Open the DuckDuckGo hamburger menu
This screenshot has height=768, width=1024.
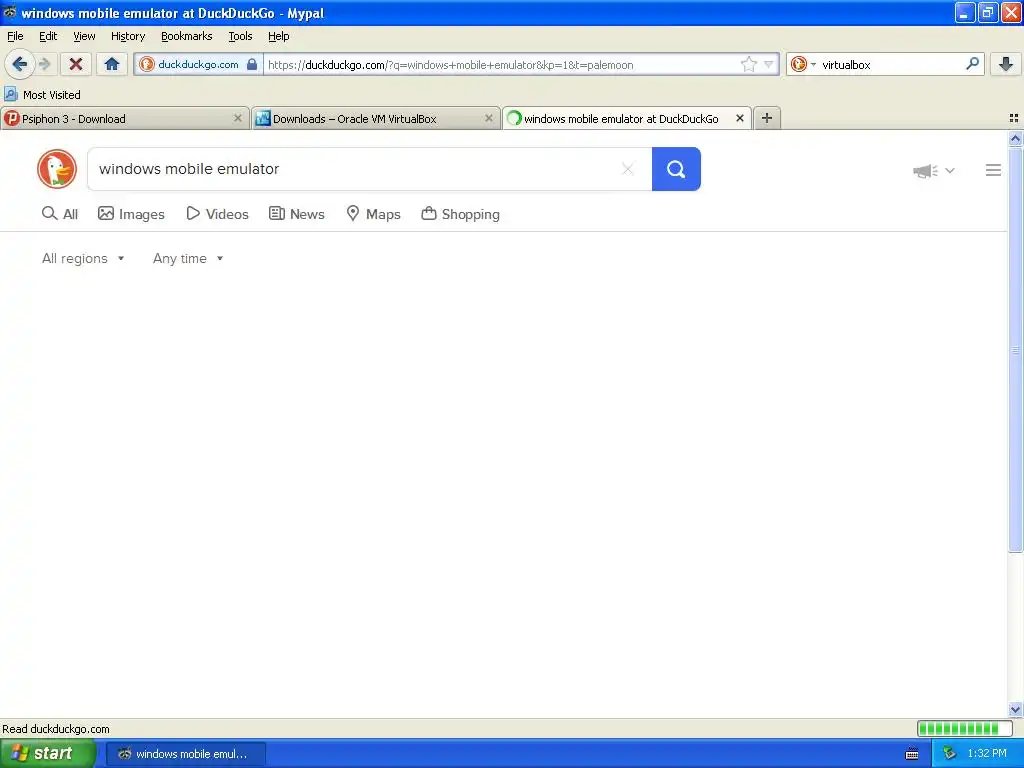point(993,170)
